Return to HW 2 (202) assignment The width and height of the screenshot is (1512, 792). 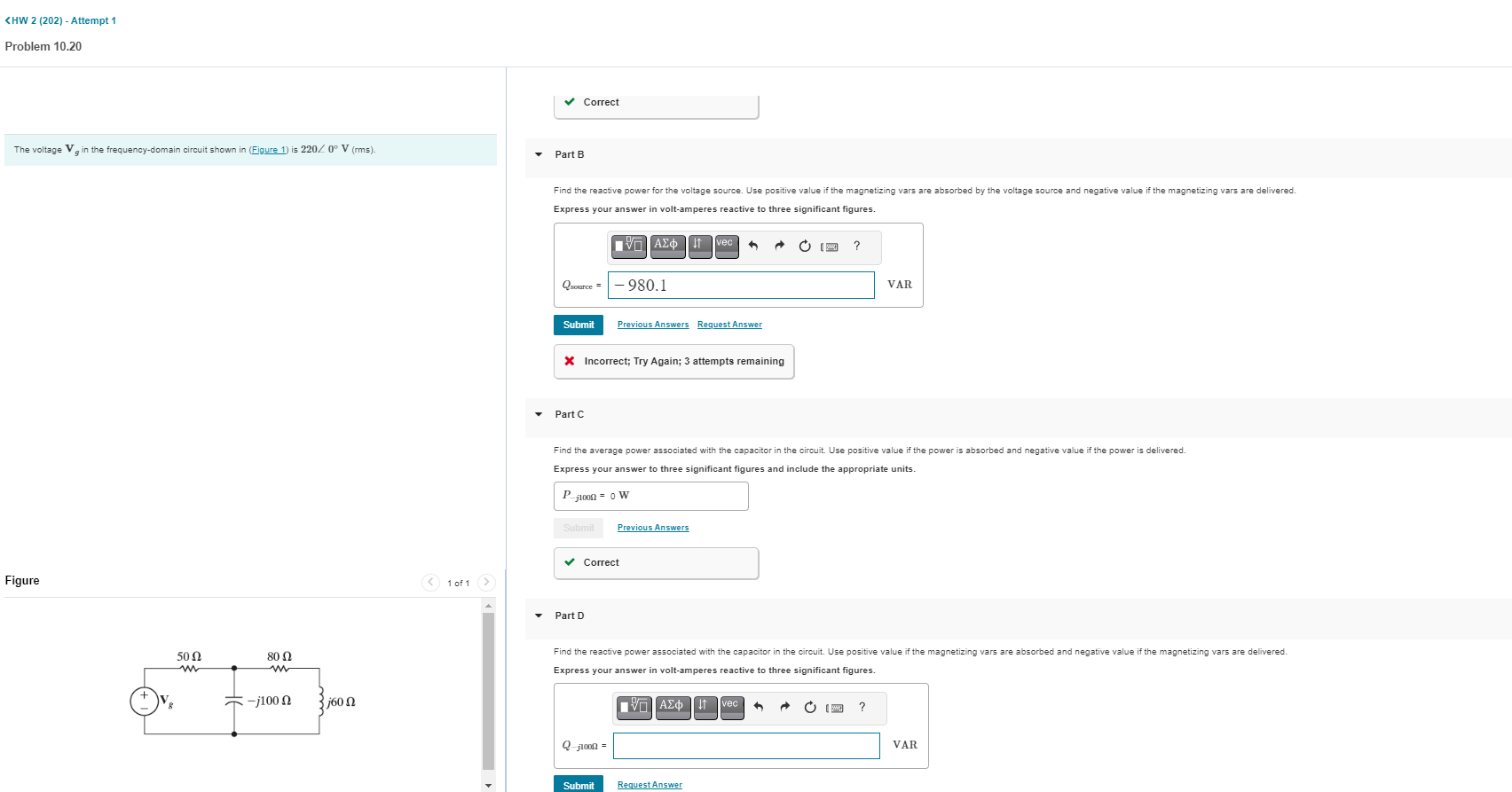click(61, 20)
